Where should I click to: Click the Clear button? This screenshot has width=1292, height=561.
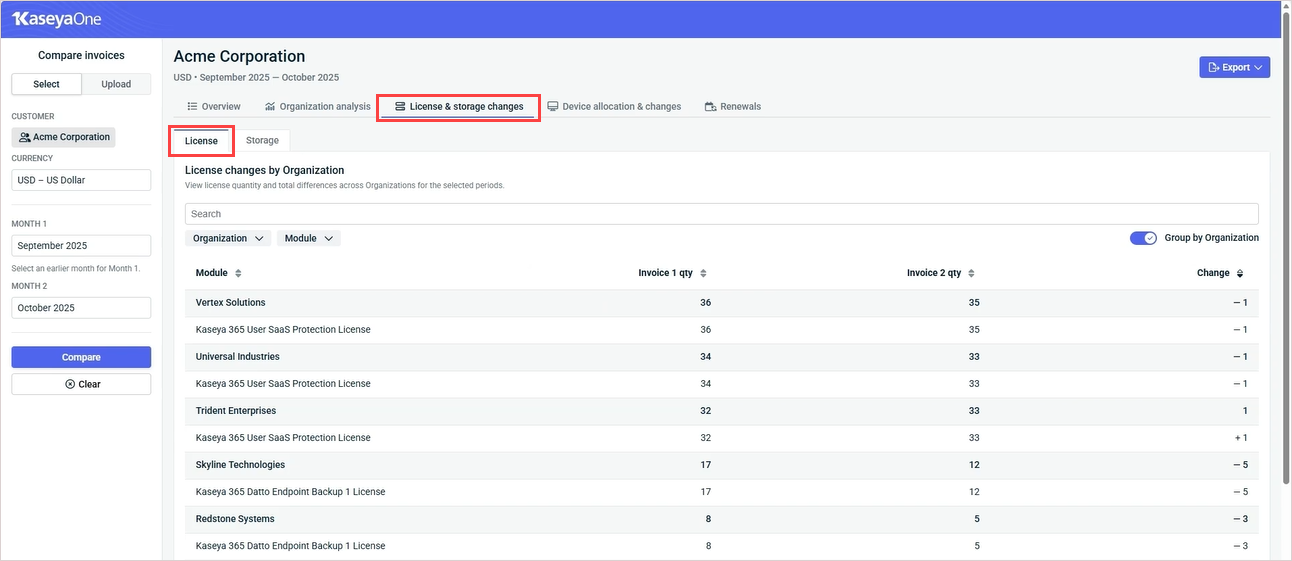(x=81, y=384)
